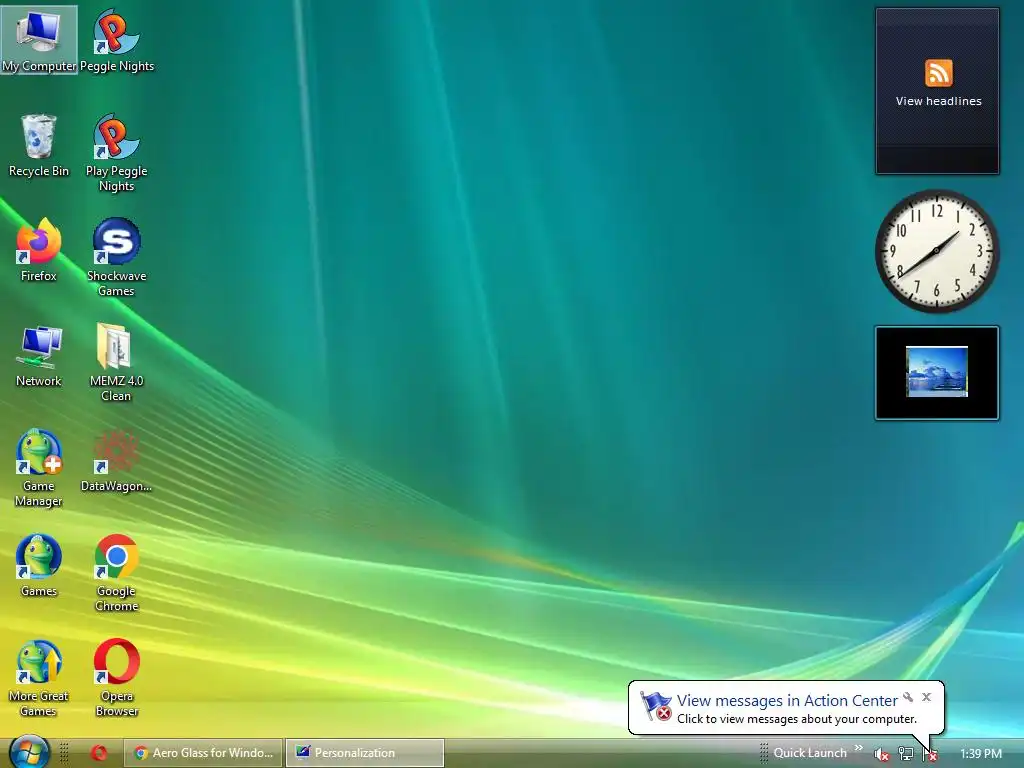Switch to the Aero Glass for Windows taskbar button

click(x=203, y=753)
